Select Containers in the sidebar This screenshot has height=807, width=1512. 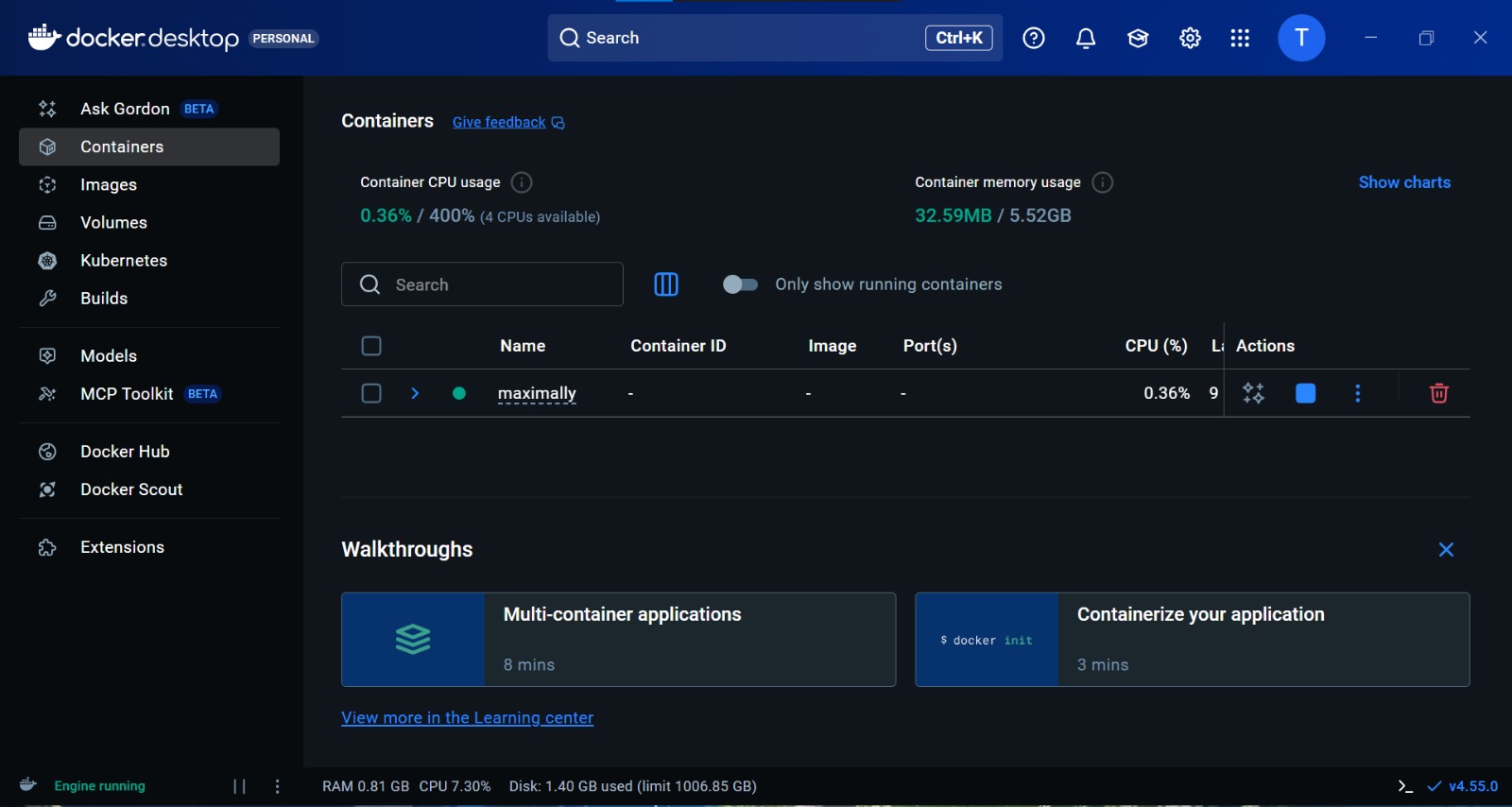[x=149, y=146]
